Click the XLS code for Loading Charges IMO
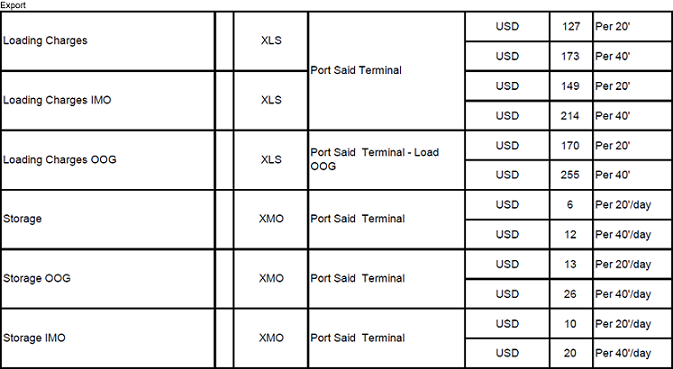Image resolution: width=673 pixels, height=369 pixels. (271, 101)
